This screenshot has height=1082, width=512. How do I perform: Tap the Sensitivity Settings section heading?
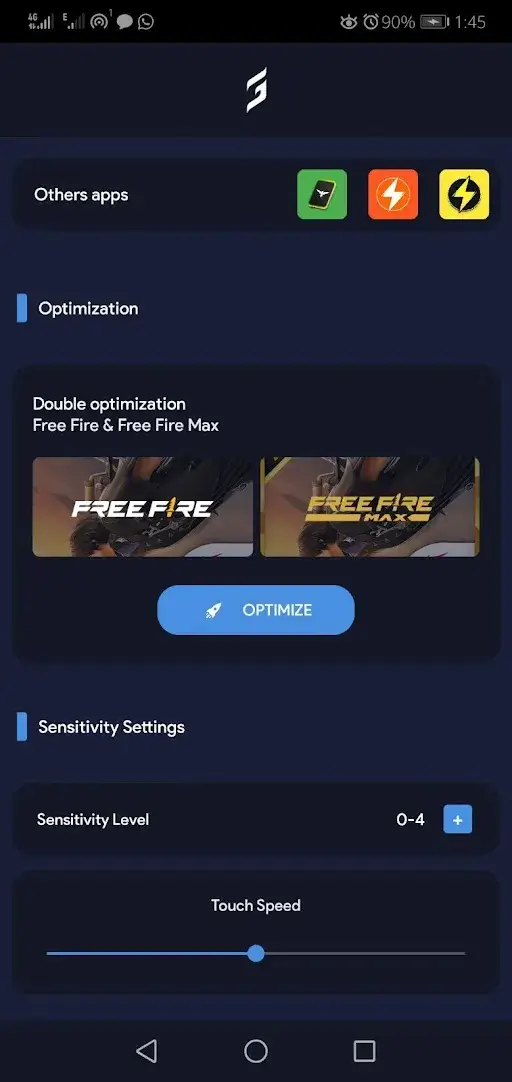click(112, 727)
